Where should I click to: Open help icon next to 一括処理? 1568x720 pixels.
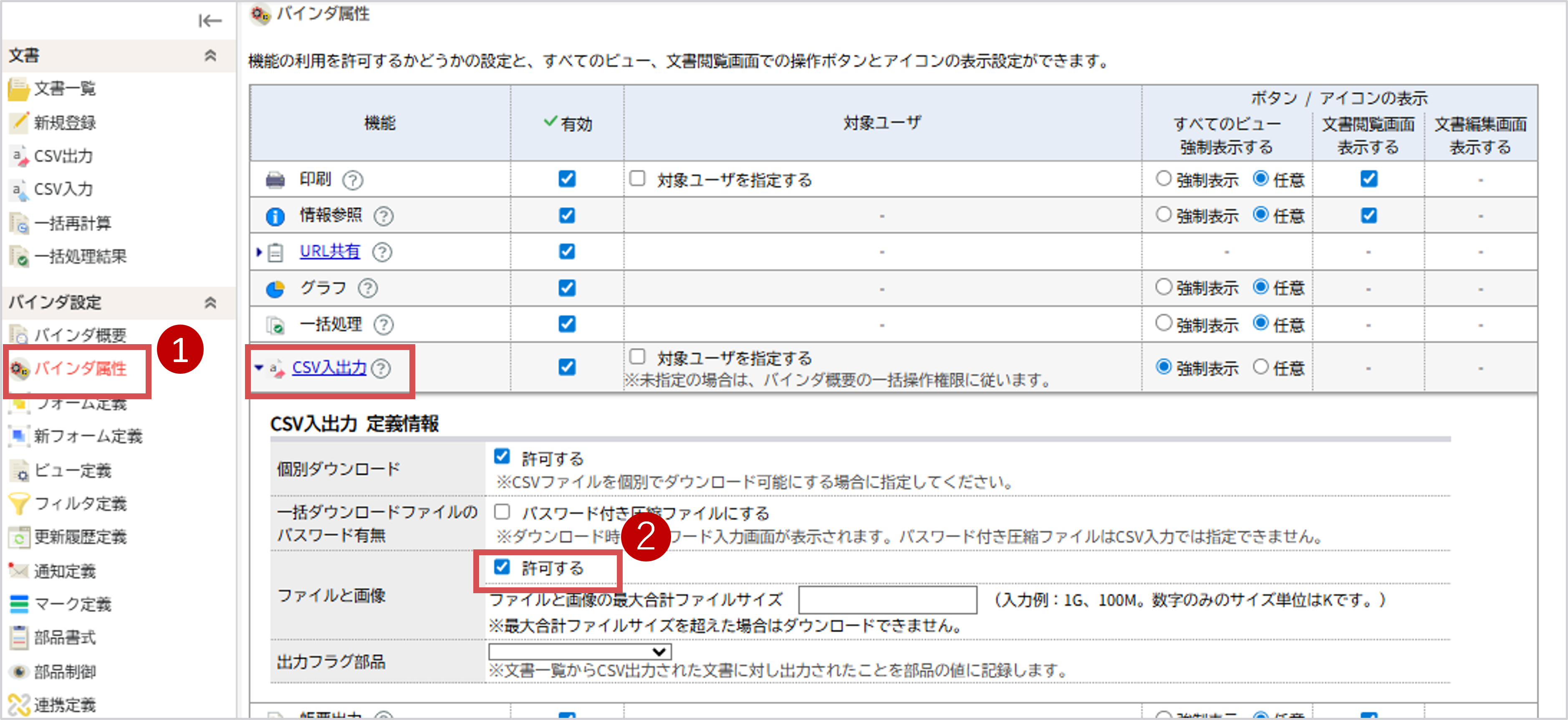coord(383,325)
